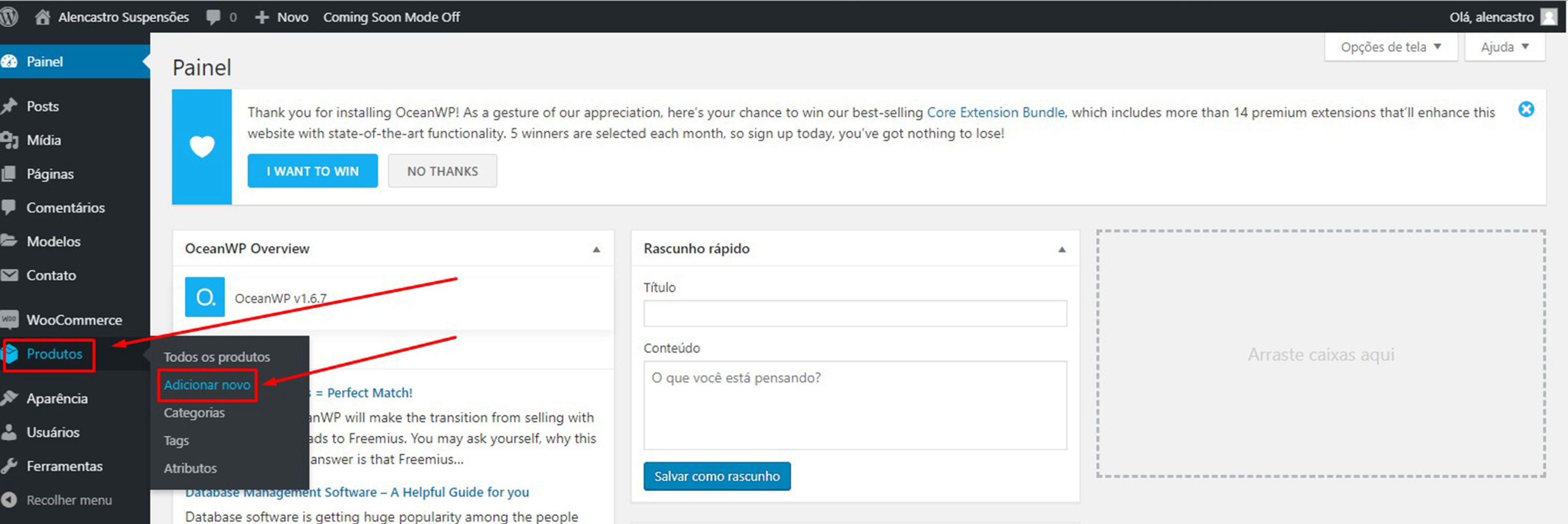Image resolution: width=1568 pixels, height=524 pixels.
Task: Open the Core Extension Bundle link
Action: coord(995,112)
